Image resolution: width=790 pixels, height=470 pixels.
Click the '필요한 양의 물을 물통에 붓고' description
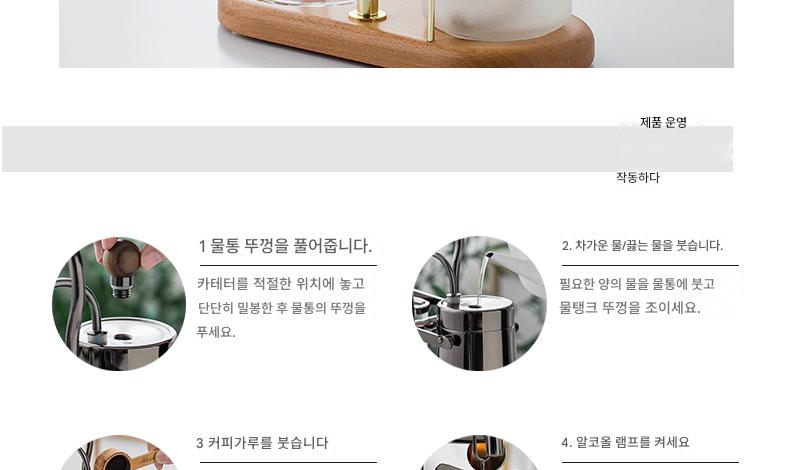coord(637,296)
